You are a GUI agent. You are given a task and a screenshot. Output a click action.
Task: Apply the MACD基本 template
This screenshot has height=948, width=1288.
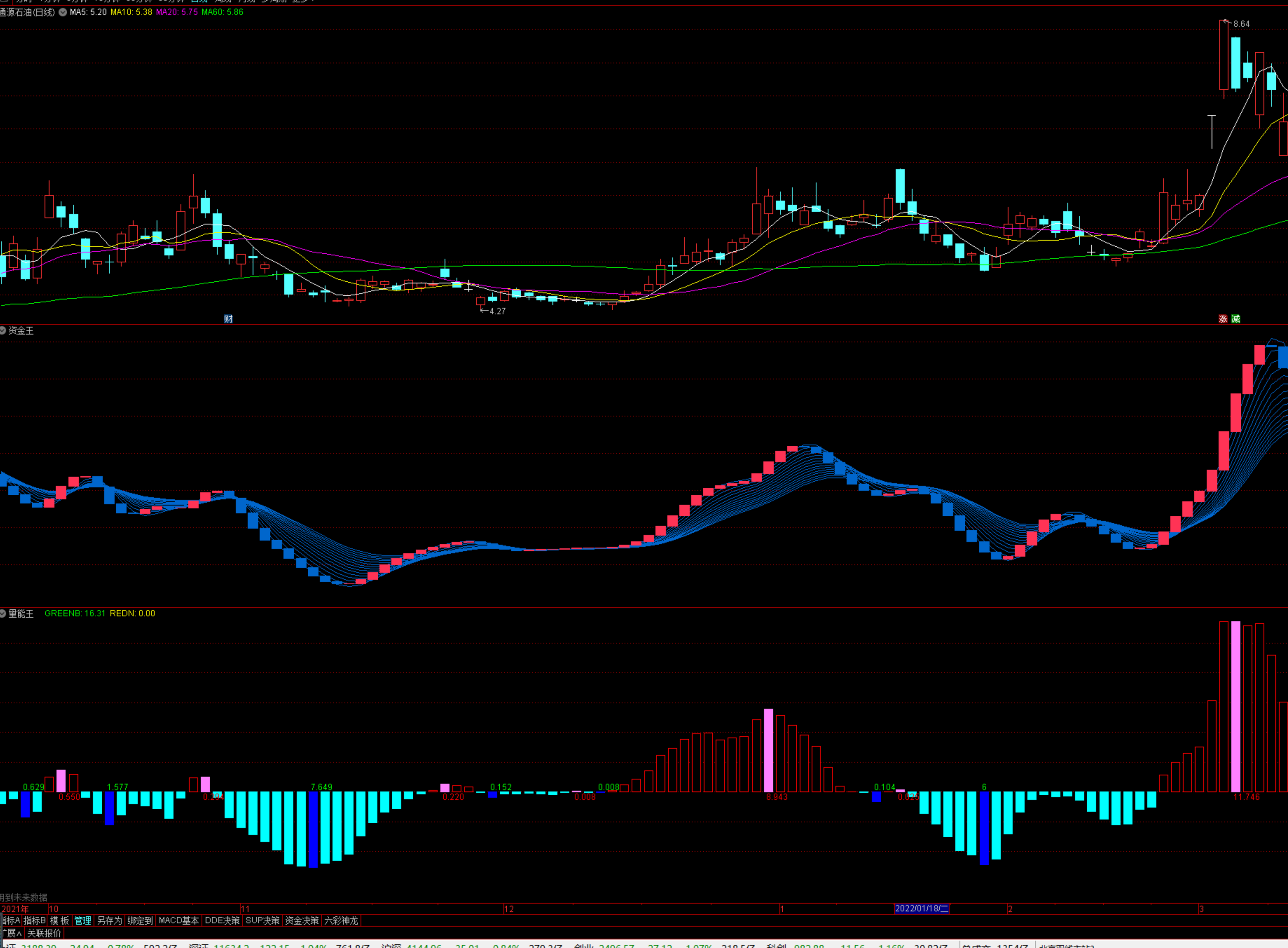click(179, 920)
